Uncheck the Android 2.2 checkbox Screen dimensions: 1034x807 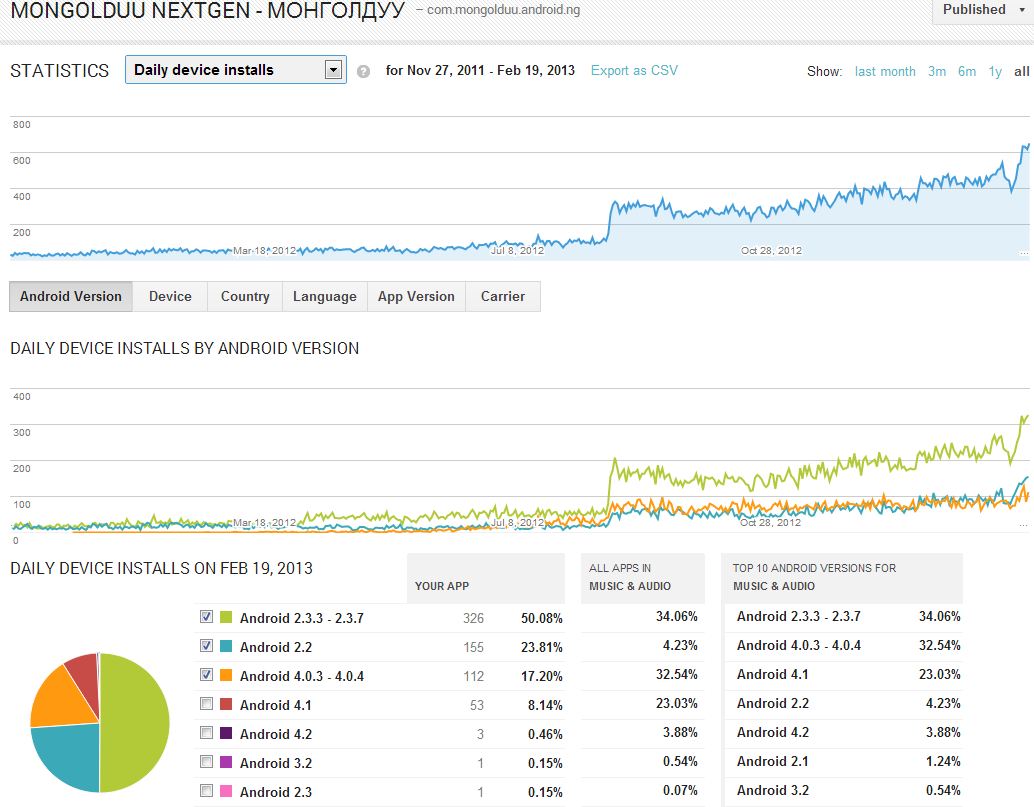(206, 646)
